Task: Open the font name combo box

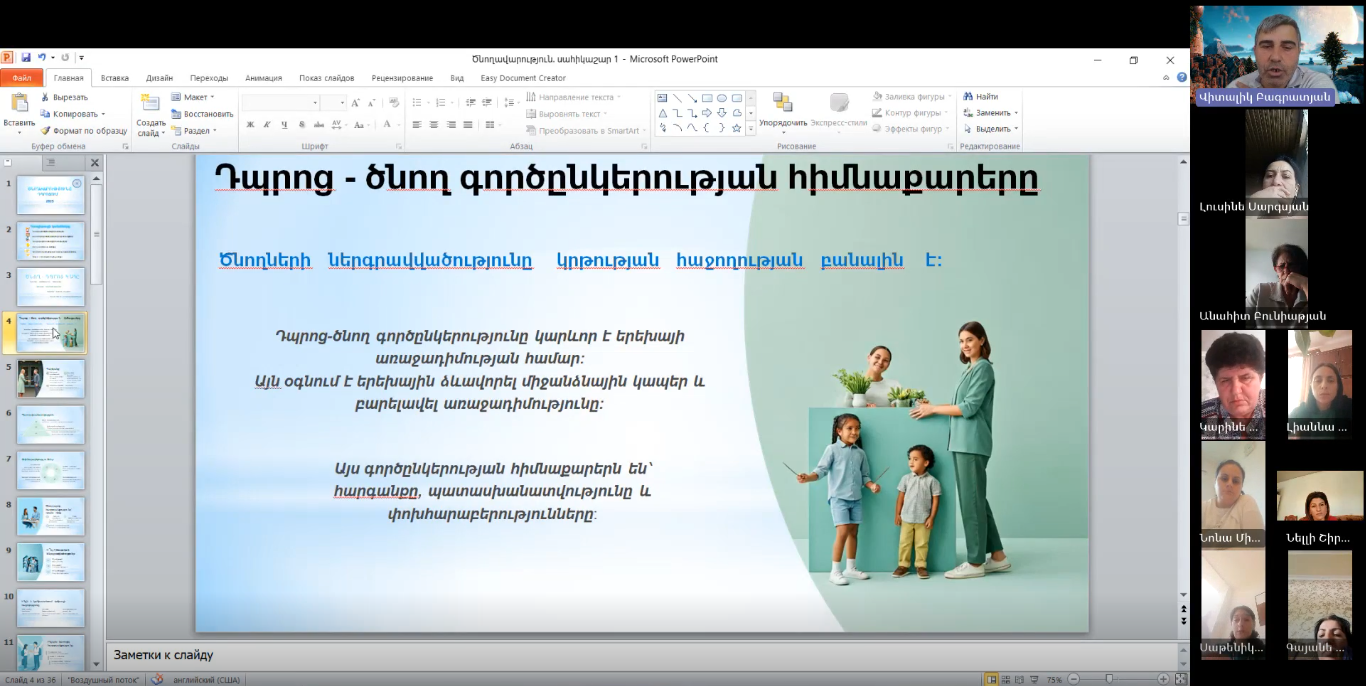Action: click(x=280, y=102)
